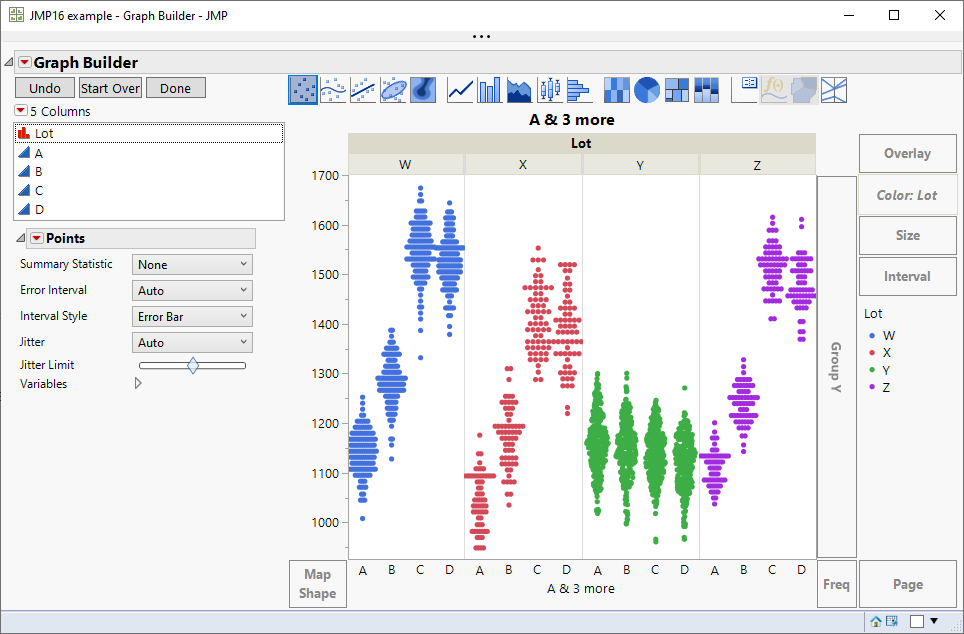The width and height of the screenshot is (964, 634).
Task: Open the Summary Statistic dropdown
Action: coord(191,263)
